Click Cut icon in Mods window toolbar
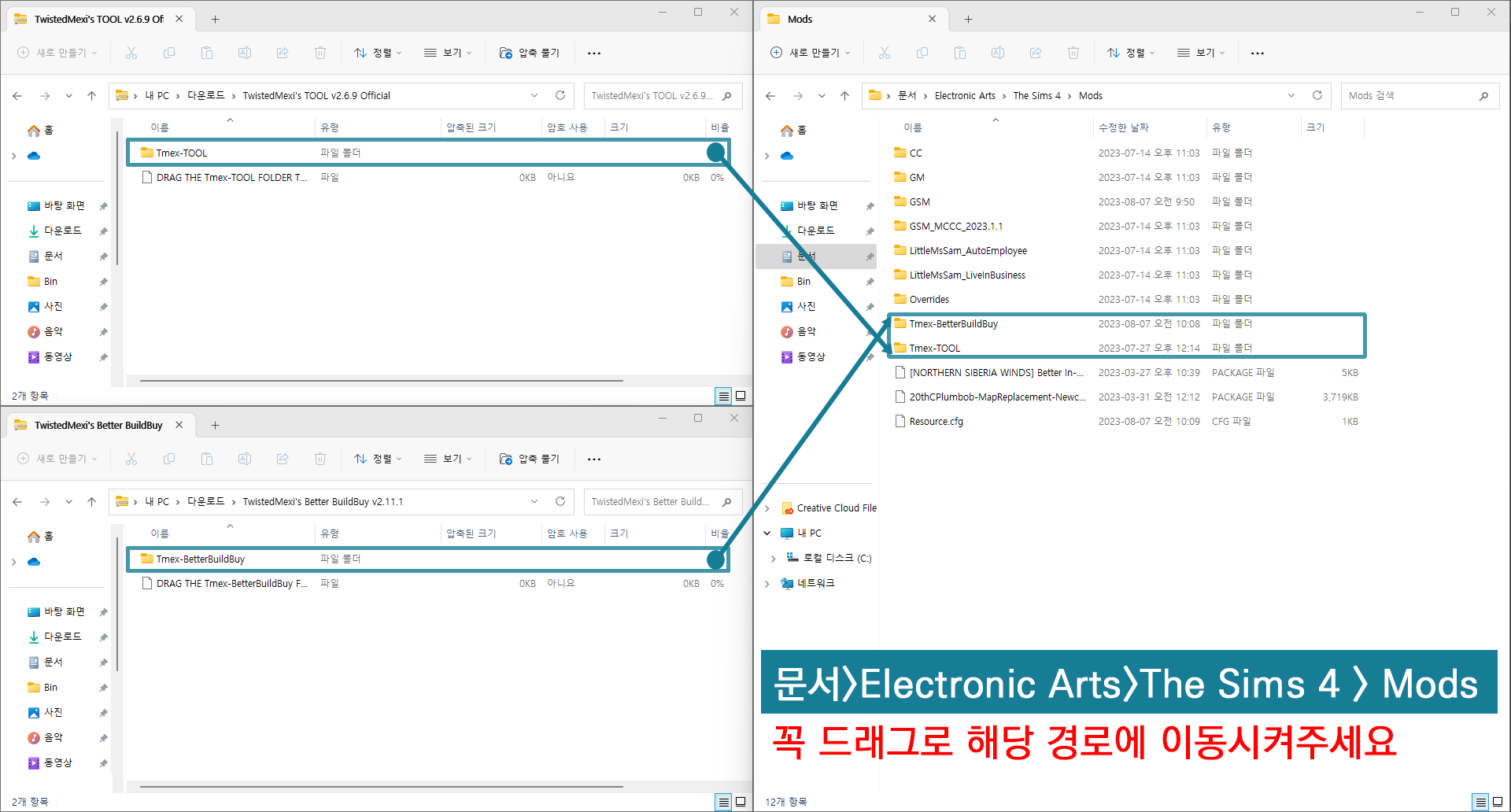The width and height of the screenshot is (1511, 812). [x=885, y=53]
